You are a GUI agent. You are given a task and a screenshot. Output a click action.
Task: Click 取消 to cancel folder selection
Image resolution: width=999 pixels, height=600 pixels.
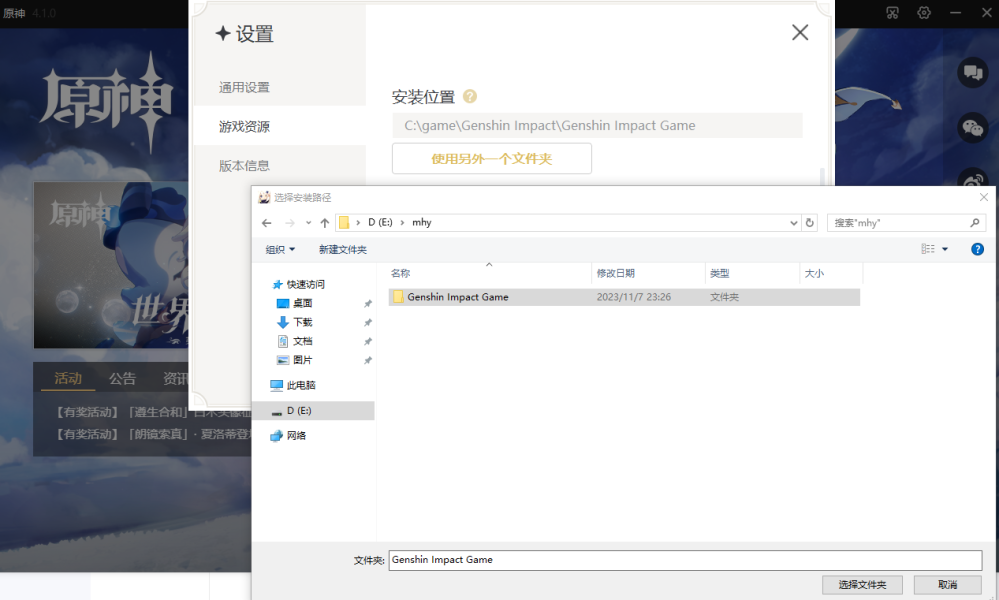point(947,585)
